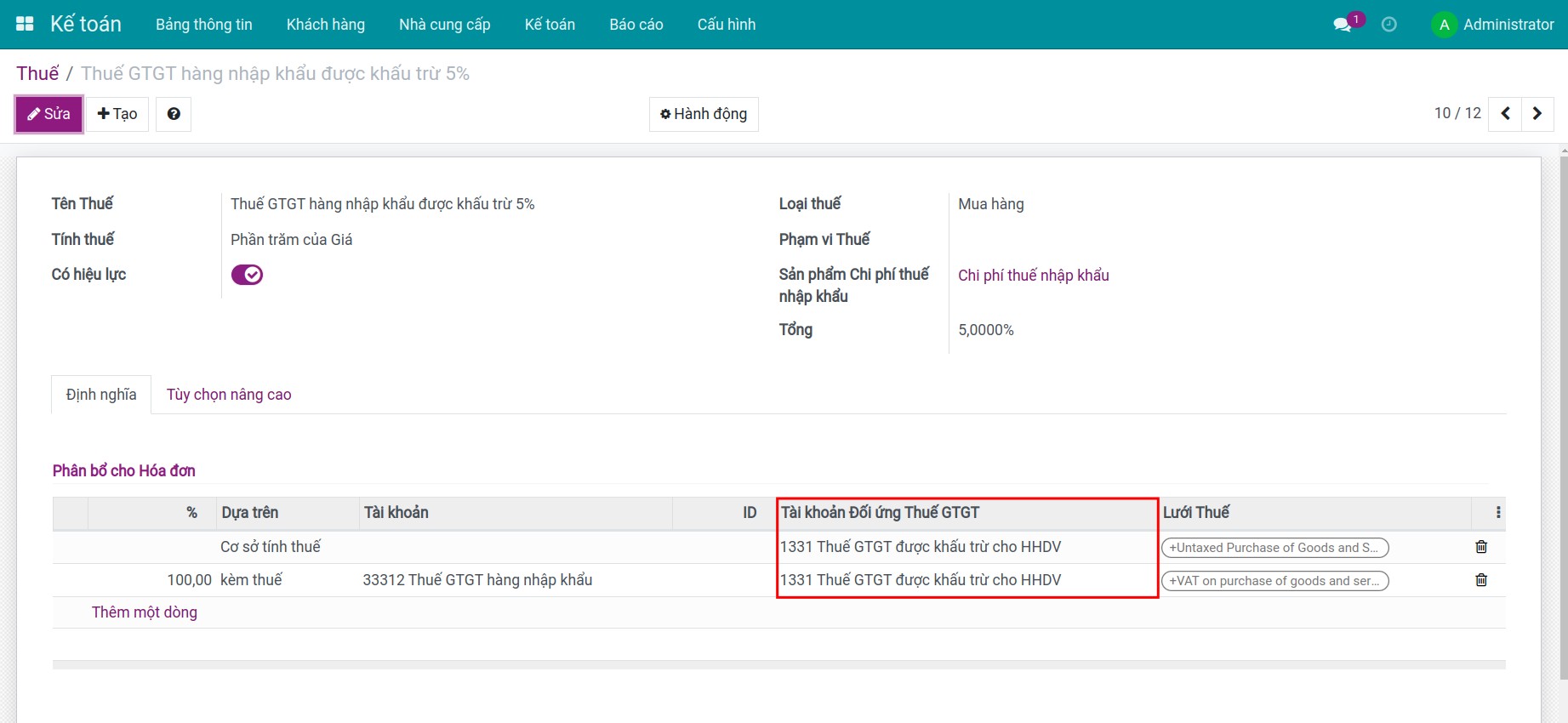Open the Cấu hình menu
Screen dimensions: 1568x723
[x=726, y=25]
